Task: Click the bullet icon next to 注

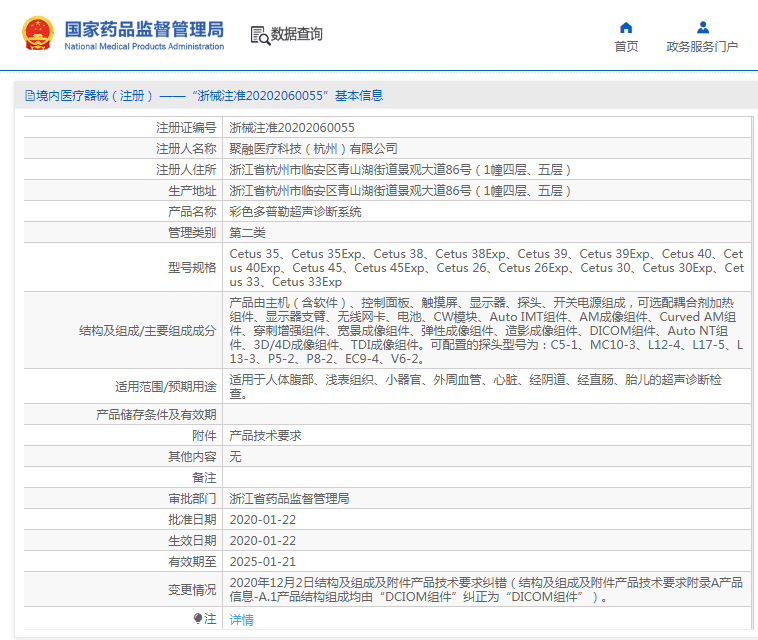Action: click(x=198, y=619)
